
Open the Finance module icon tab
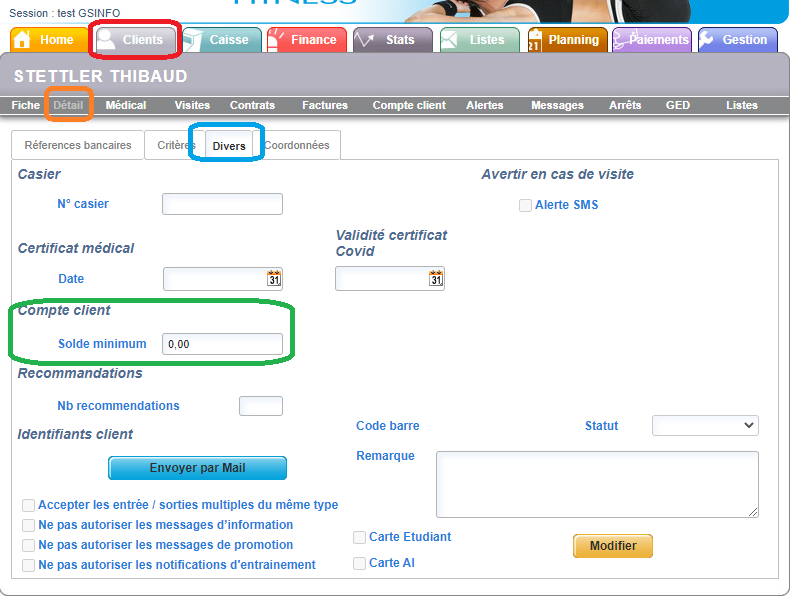coord(306,40)
